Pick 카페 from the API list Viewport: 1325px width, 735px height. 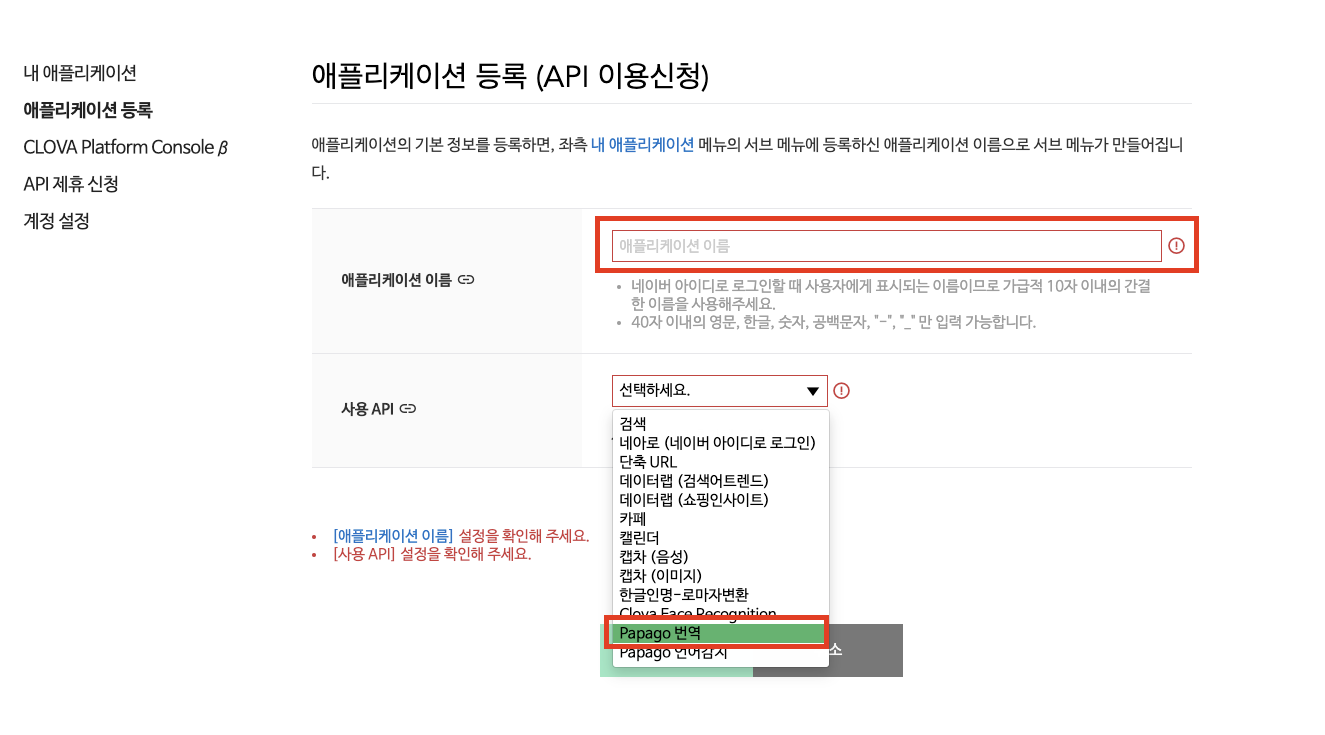(x=720, y=519)
